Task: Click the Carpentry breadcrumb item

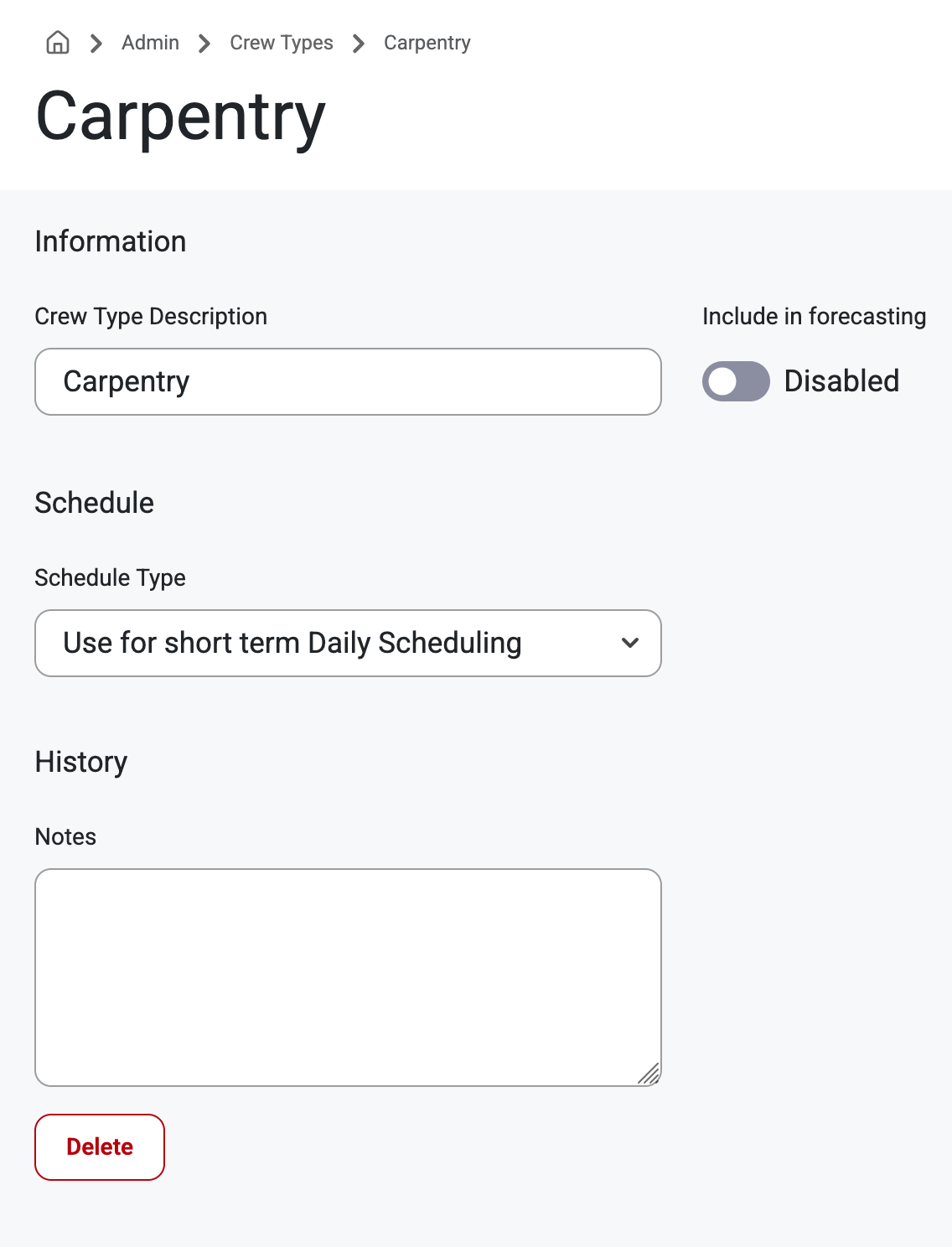Action: 427,43
